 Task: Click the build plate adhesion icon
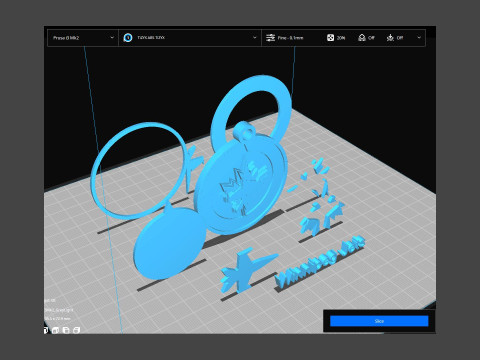[390, 38]
